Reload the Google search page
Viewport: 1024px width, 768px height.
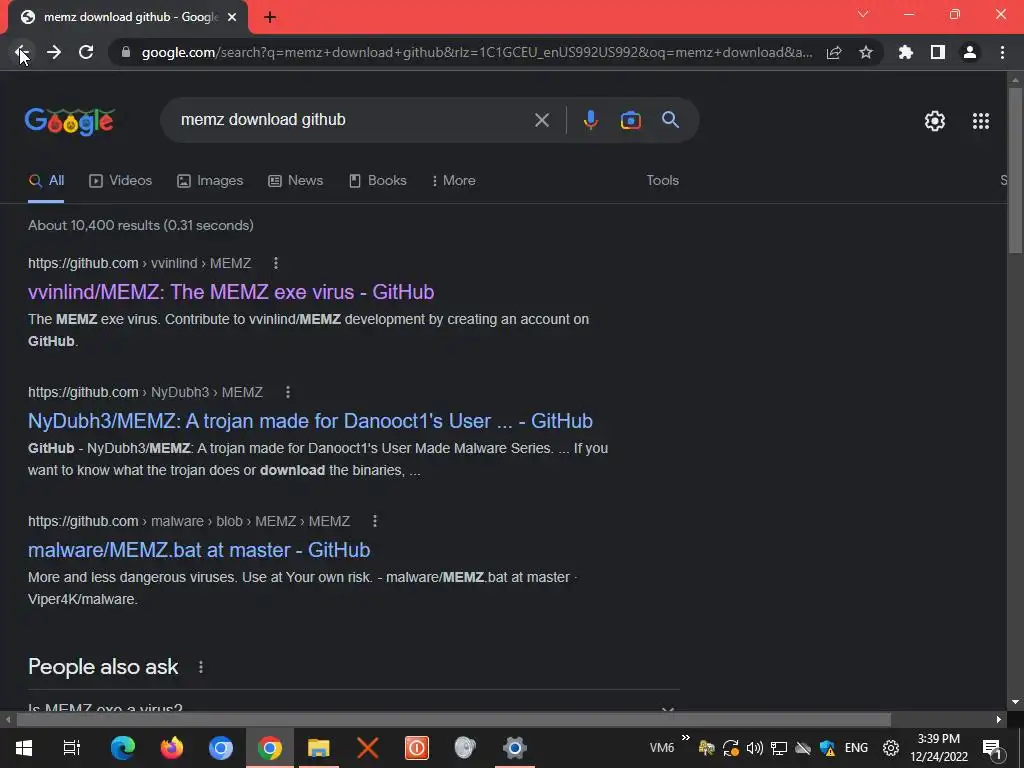click(86, 52)
